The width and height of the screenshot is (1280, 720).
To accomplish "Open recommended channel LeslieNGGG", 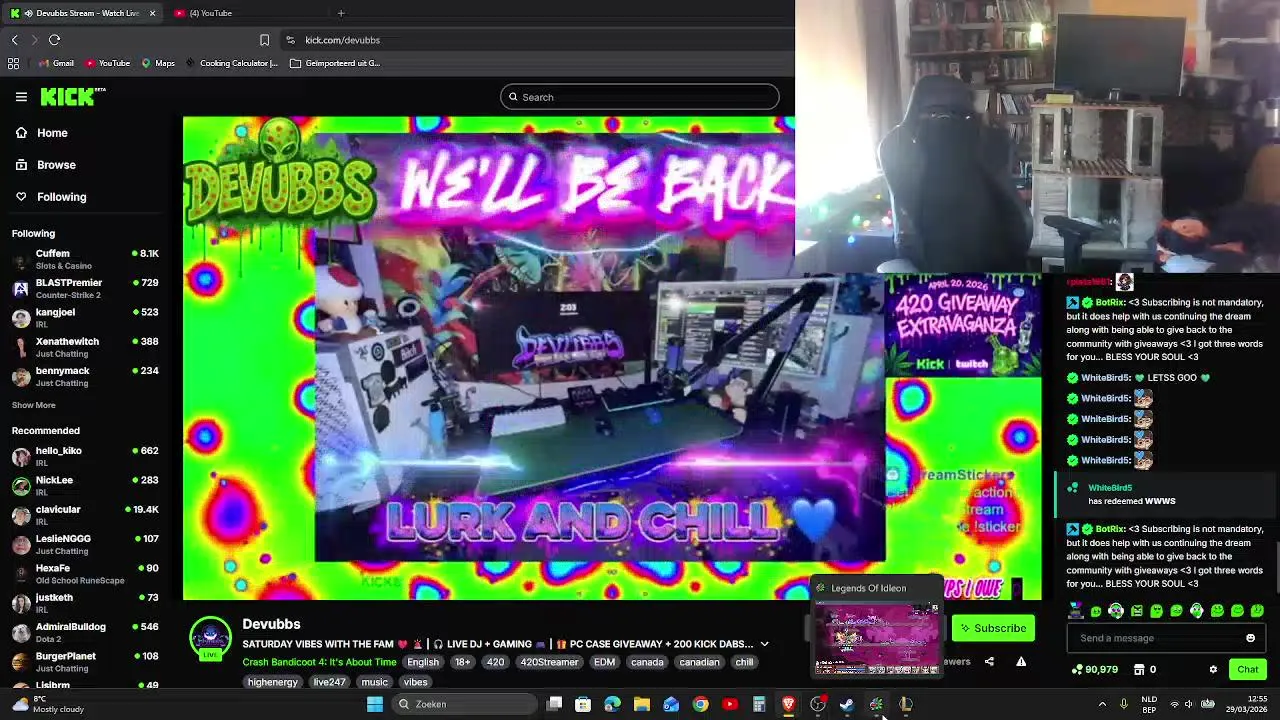I will [86, 544].
